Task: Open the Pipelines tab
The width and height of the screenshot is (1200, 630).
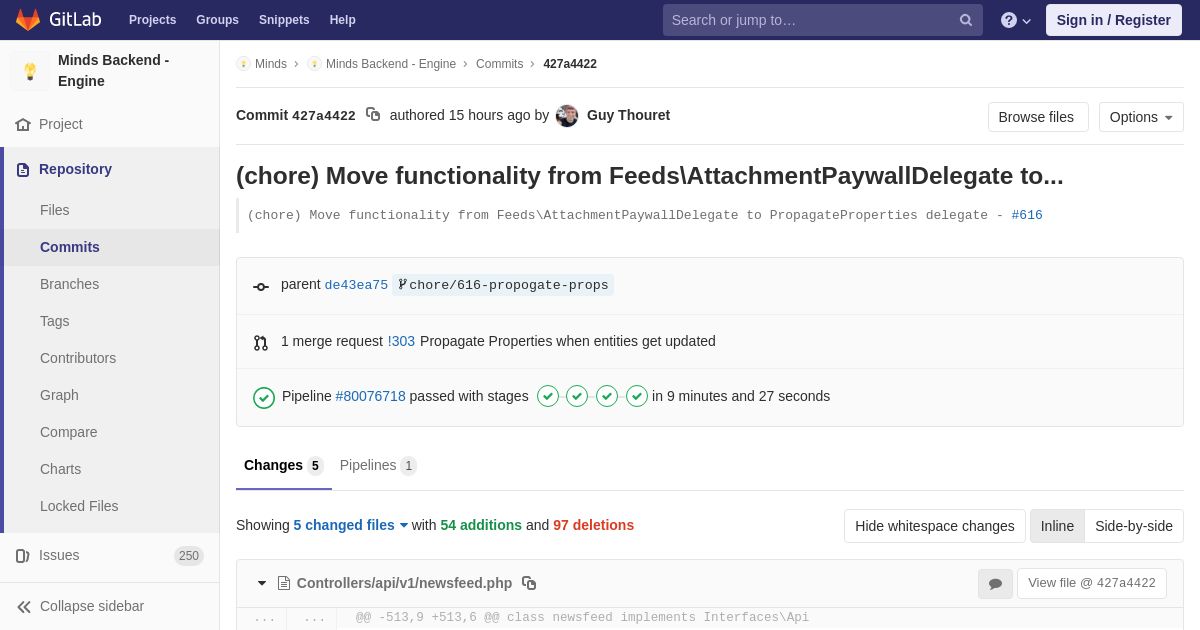Action: coord(378,466)
